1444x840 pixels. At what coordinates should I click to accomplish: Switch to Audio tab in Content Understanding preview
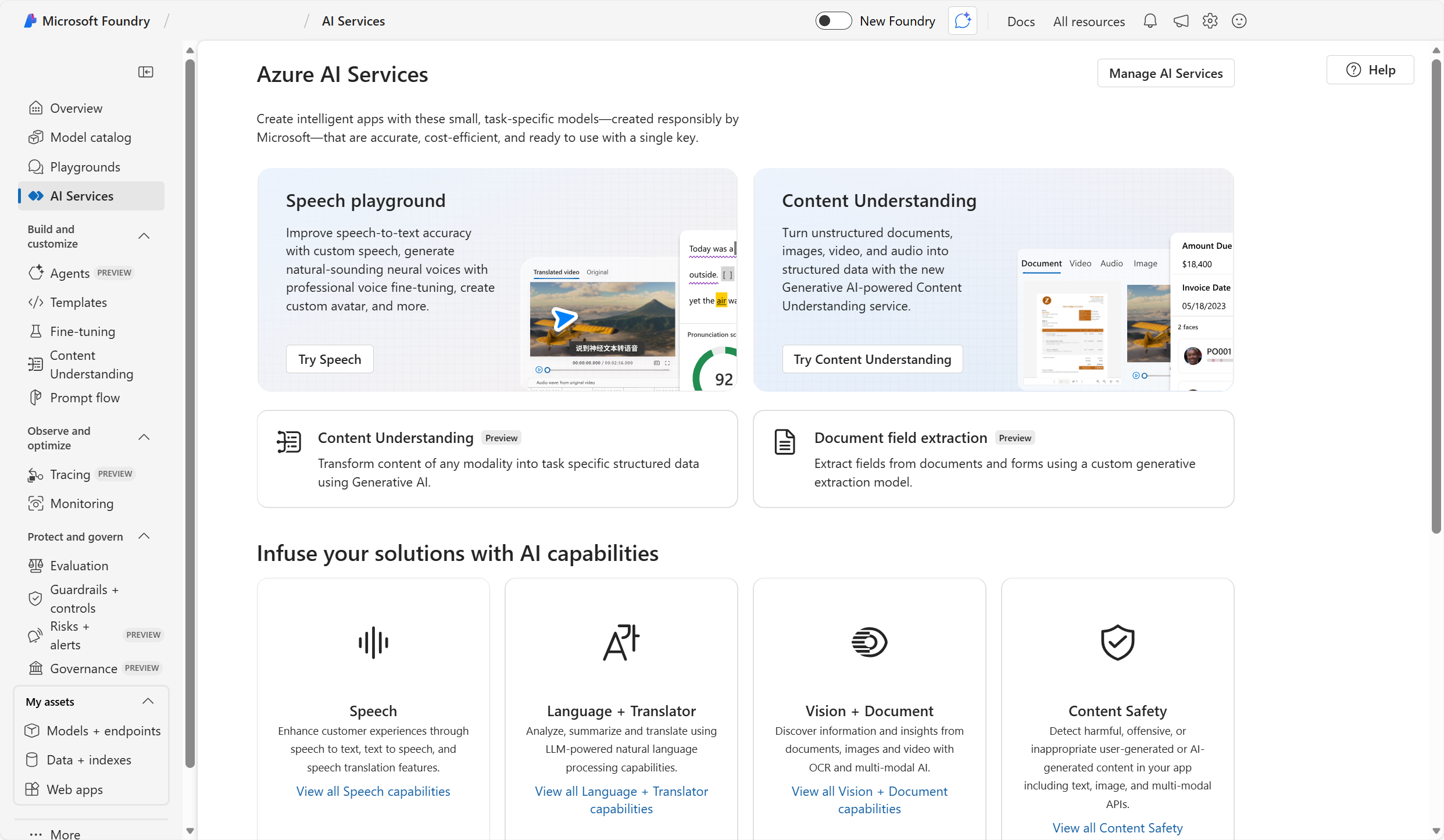(x=1111, y=263)
